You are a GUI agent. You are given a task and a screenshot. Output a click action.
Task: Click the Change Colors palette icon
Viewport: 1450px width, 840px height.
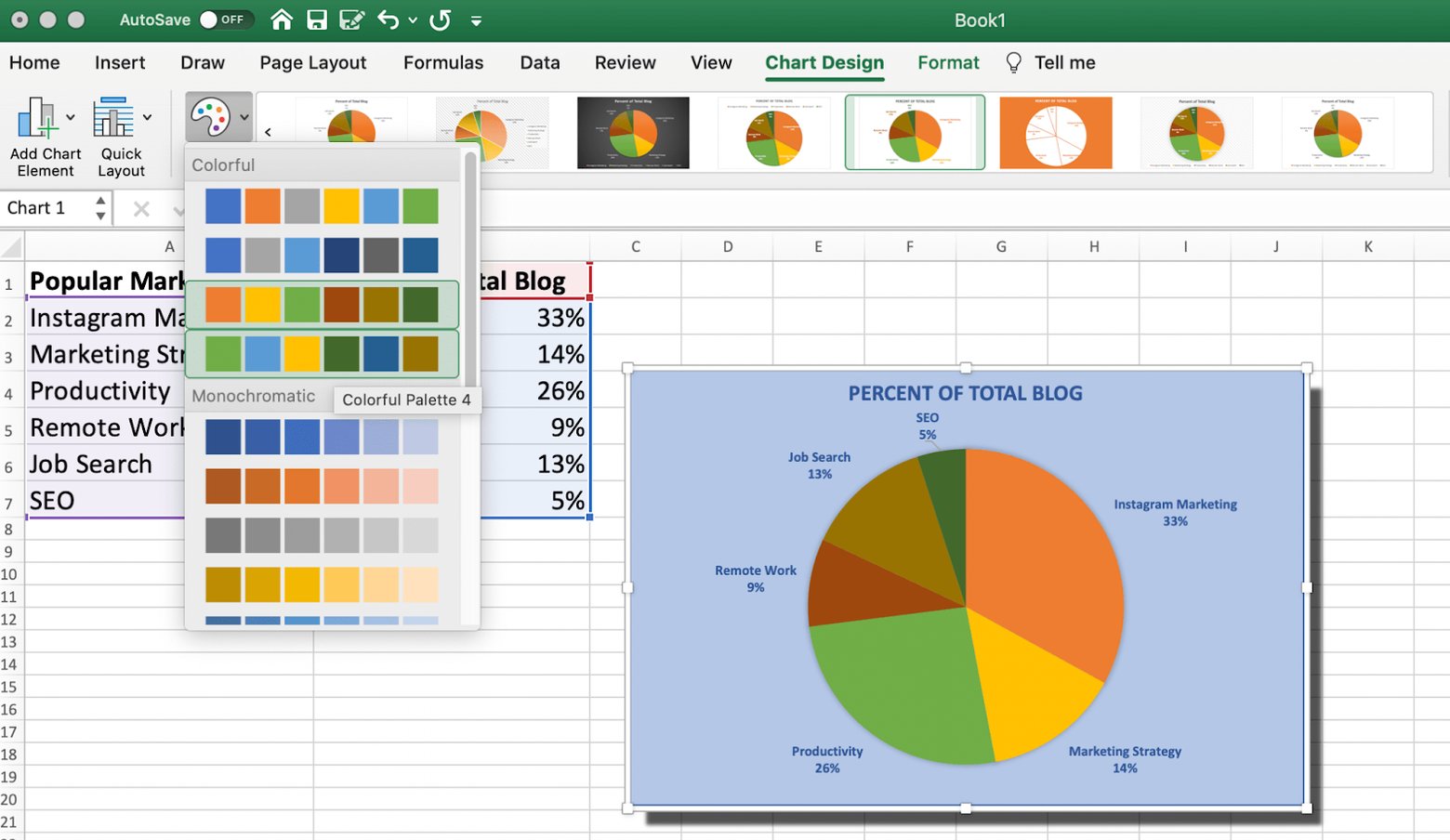pos(210,118)
